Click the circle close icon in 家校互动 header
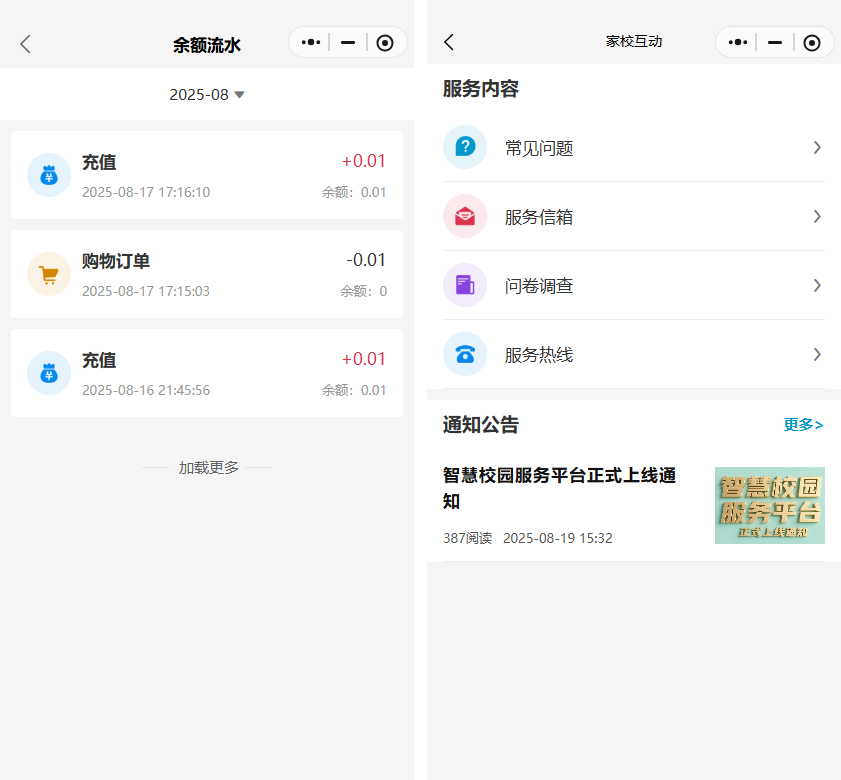This screenshot has width=841, height=780. click(x=812, y=42)
